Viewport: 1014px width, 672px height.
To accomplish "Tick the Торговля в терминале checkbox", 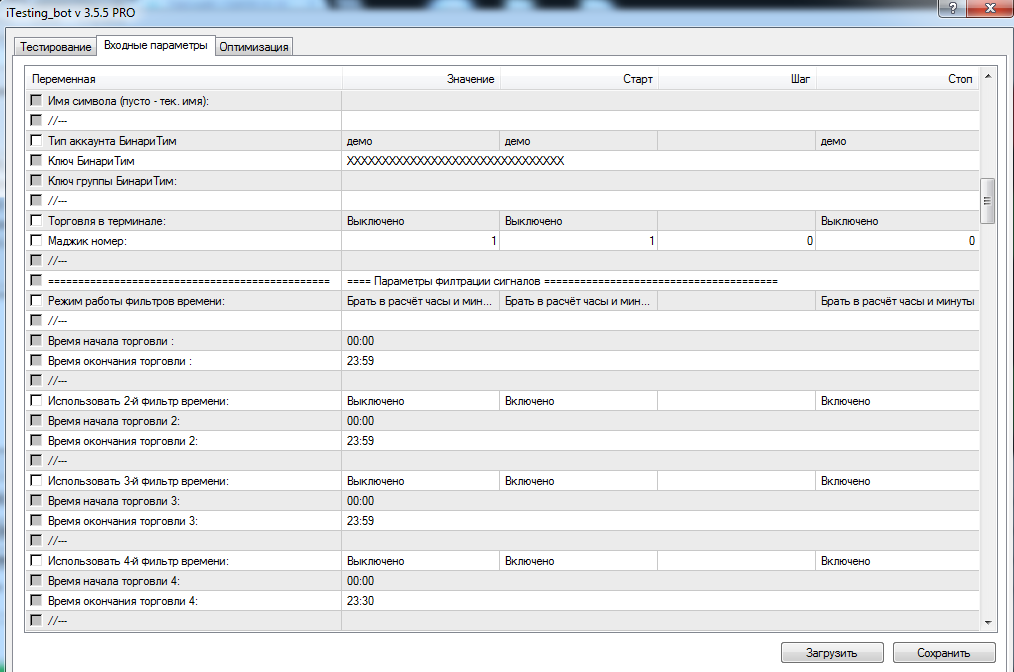I will click(x=36, y=221).
